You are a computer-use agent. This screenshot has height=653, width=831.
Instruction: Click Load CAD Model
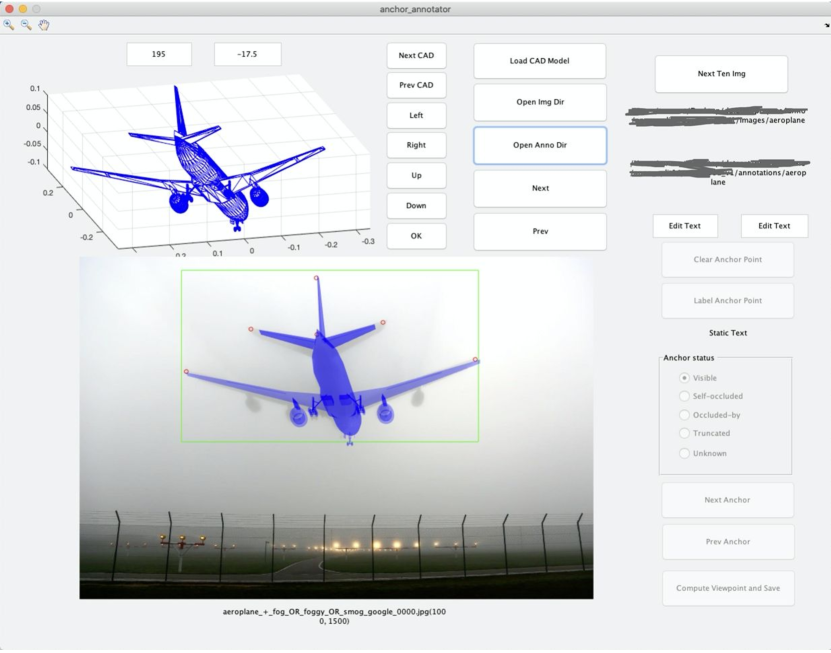pyautogui.click(x=540, y=61)
